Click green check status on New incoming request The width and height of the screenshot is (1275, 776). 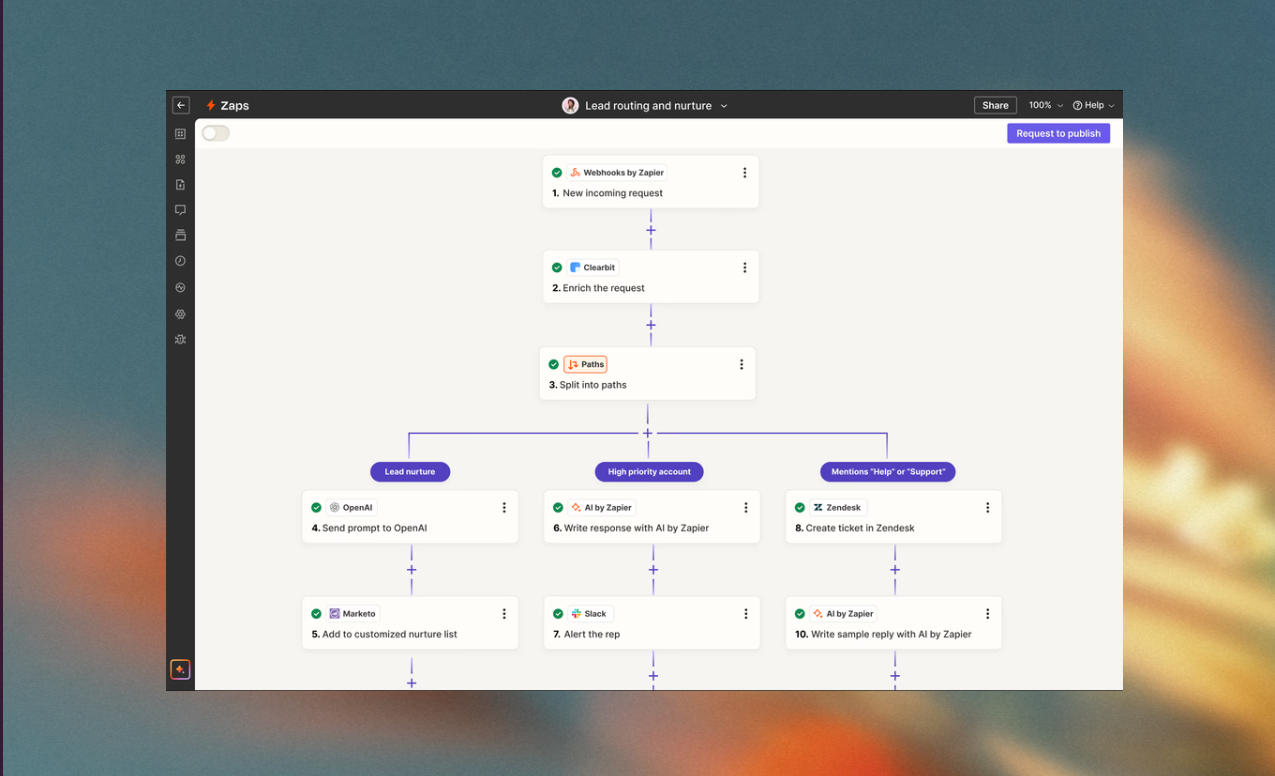click(x=557, y=173)
